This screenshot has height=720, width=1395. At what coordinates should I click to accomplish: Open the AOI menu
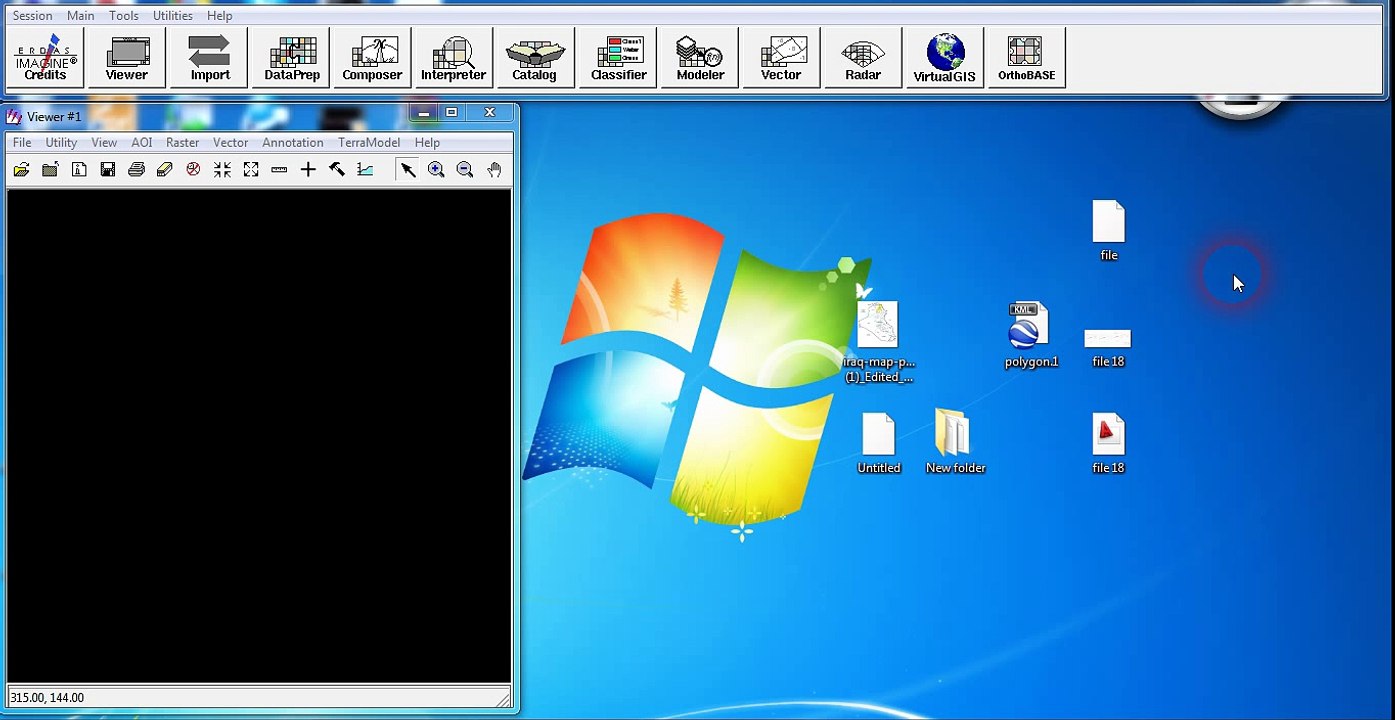(142, 143)
